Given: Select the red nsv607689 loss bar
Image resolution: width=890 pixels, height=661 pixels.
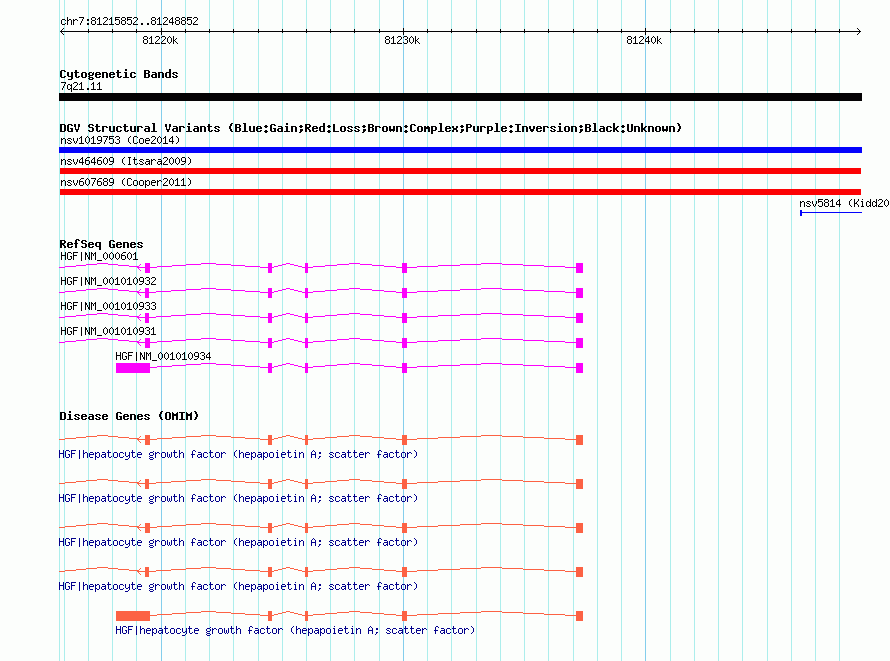Looking at the screenshot, I should click(460, 192).
